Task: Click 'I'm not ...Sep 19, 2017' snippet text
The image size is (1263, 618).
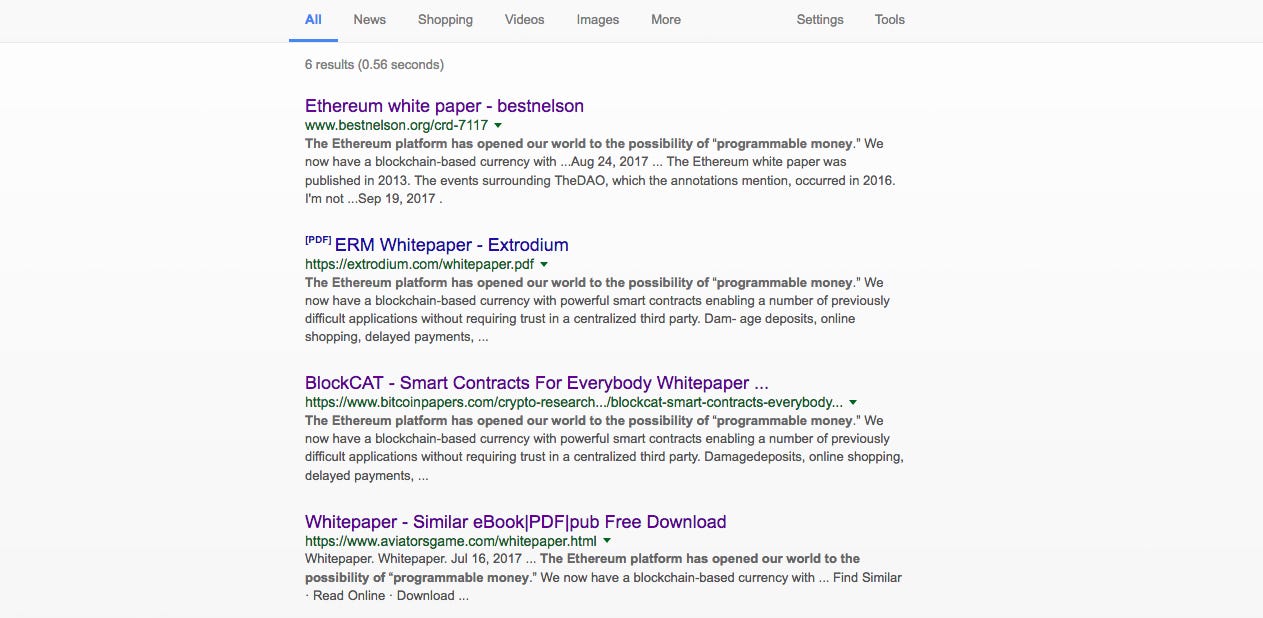Action: pos(374,199)
